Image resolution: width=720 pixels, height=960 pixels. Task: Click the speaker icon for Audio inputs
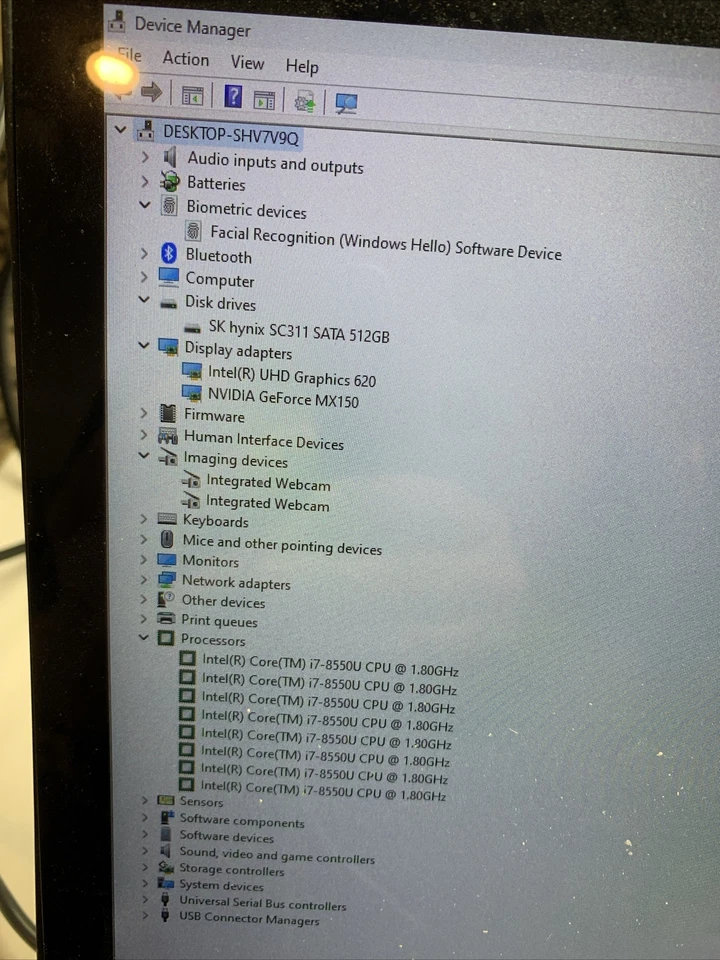[x=170, y=157]
